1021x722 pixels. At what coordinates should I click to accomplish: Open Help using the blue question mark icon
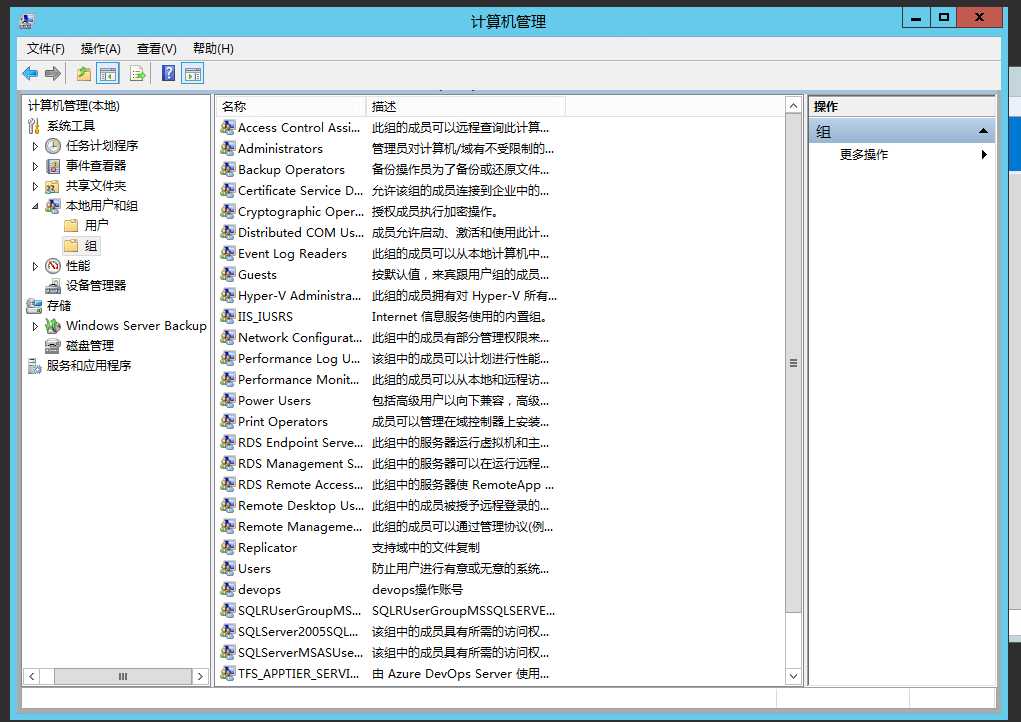(168, 73)
